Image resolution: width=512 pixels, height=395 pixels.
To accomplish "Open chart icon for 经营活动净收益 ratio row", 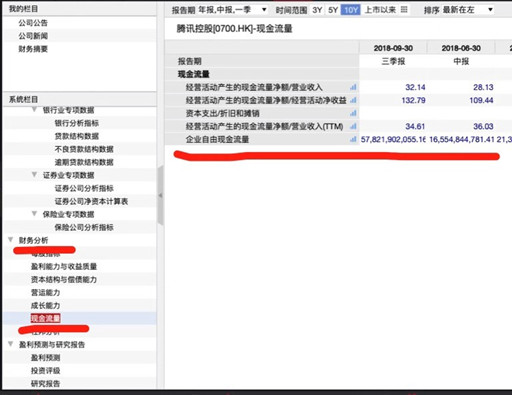I will coord(353,100).
